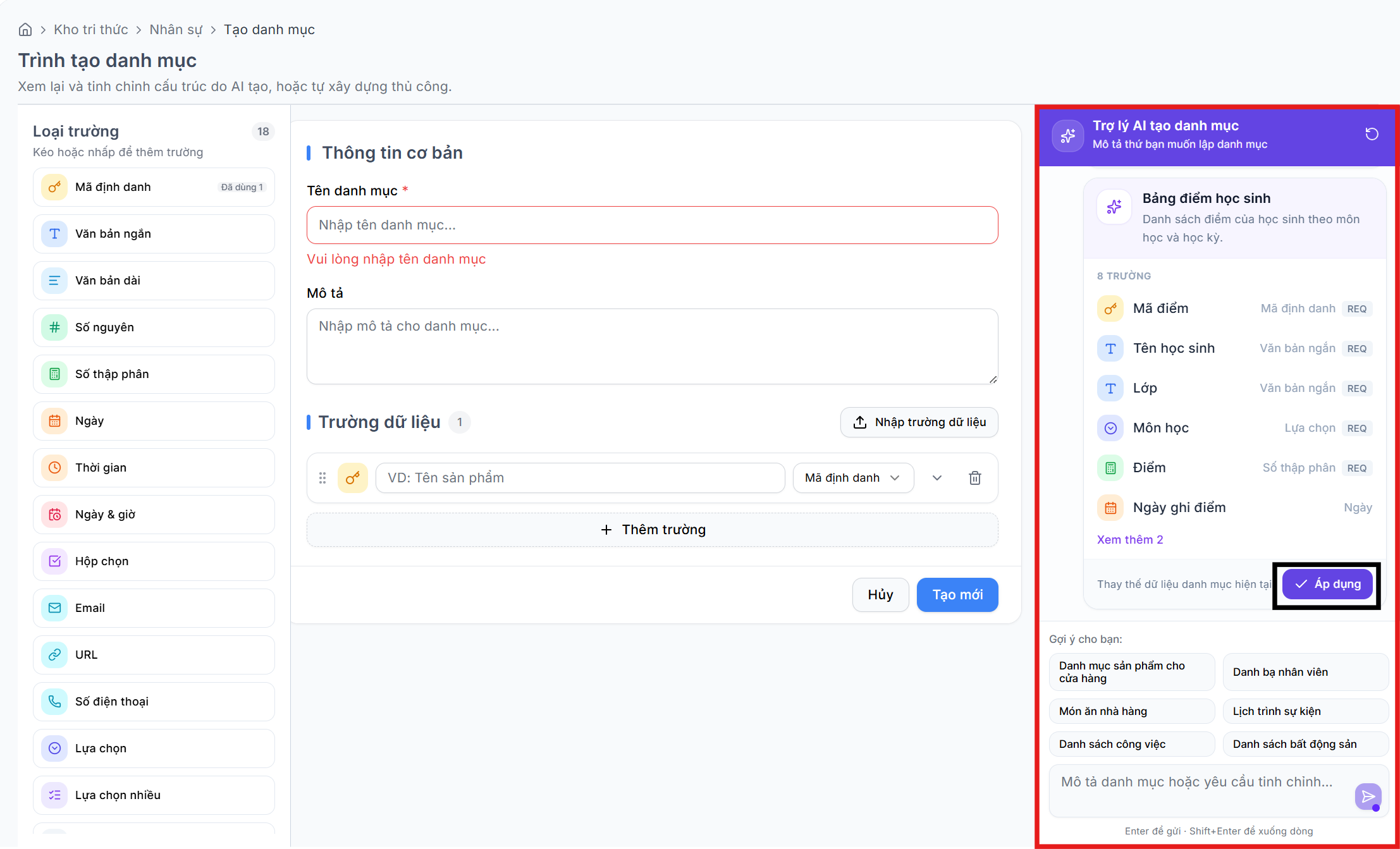Image resolution: width=1400 pixels, height=849 pixels.
Task: Click Nhập trường dữ liệu button
Action: point(919,422)
